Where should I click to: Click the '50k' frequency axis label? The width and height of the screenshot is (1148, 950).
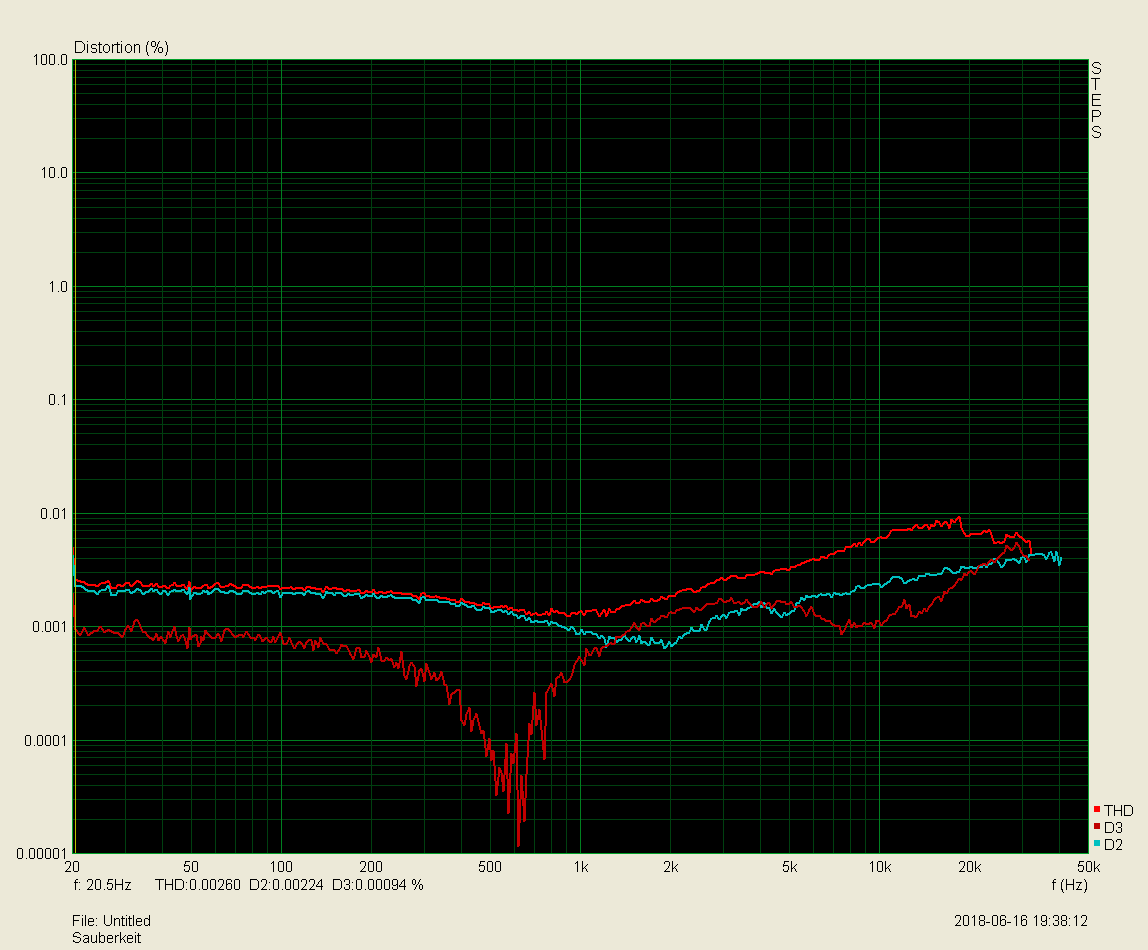click(1089, 867)
